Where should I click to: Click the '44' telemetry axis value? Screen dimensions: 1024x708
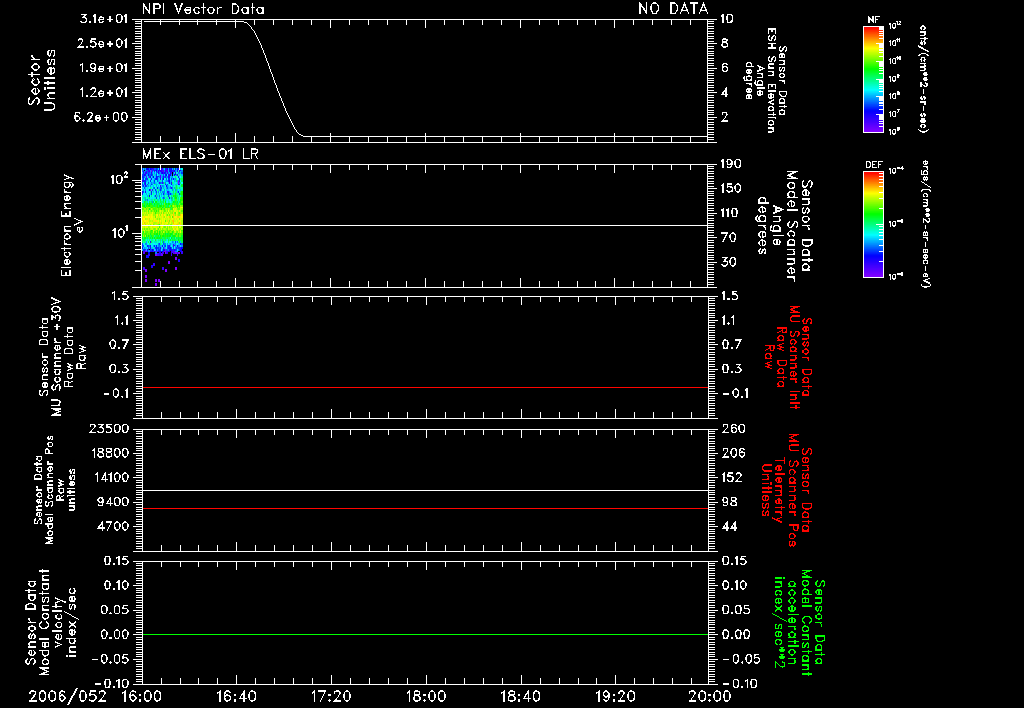click(729, 526)
